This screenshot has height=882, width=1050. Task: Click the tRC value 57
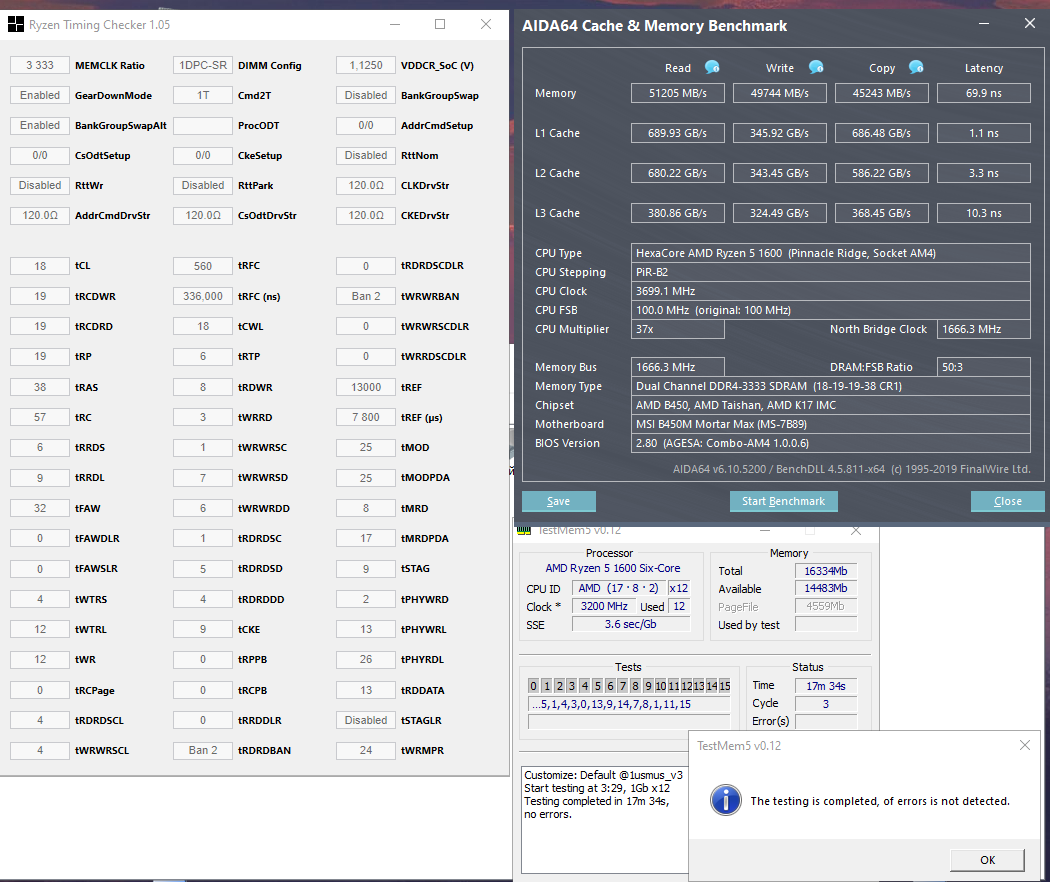(40, 417)
